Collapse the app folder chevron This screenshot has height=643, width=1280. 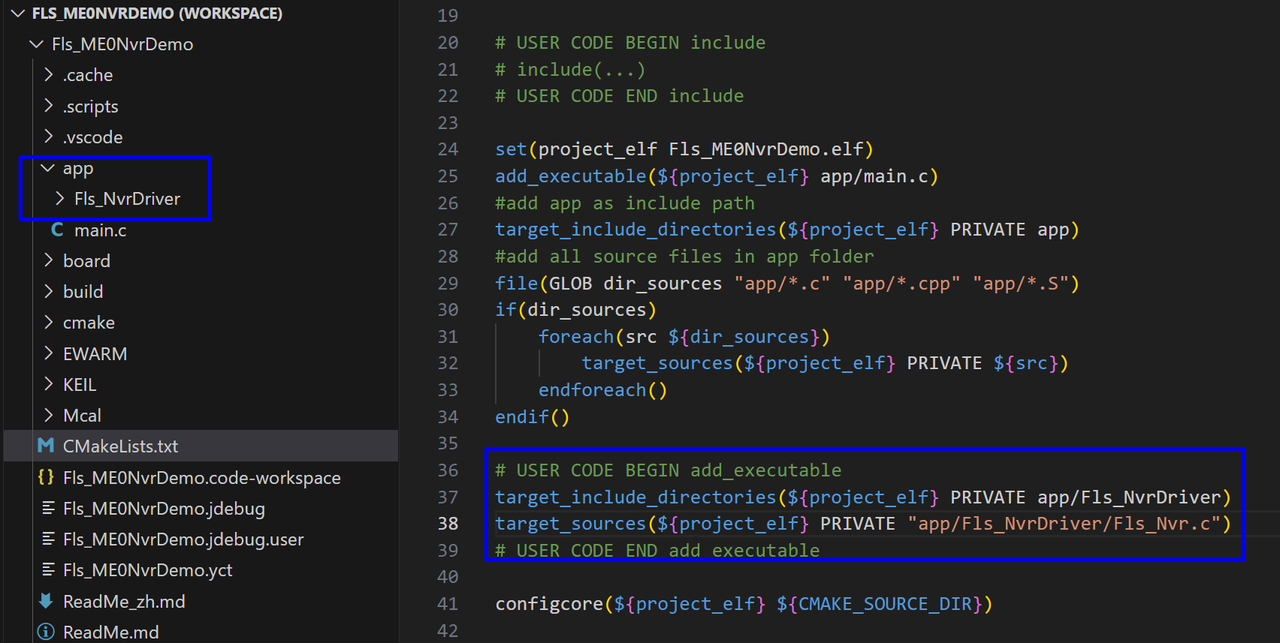pyautogui.click(x=48, y=168)
